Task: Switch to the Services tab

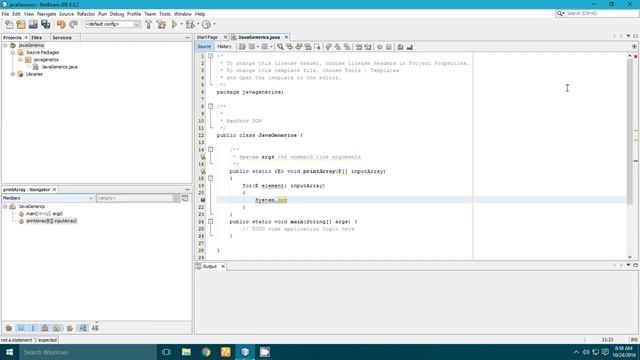Action: coord(62,38)
